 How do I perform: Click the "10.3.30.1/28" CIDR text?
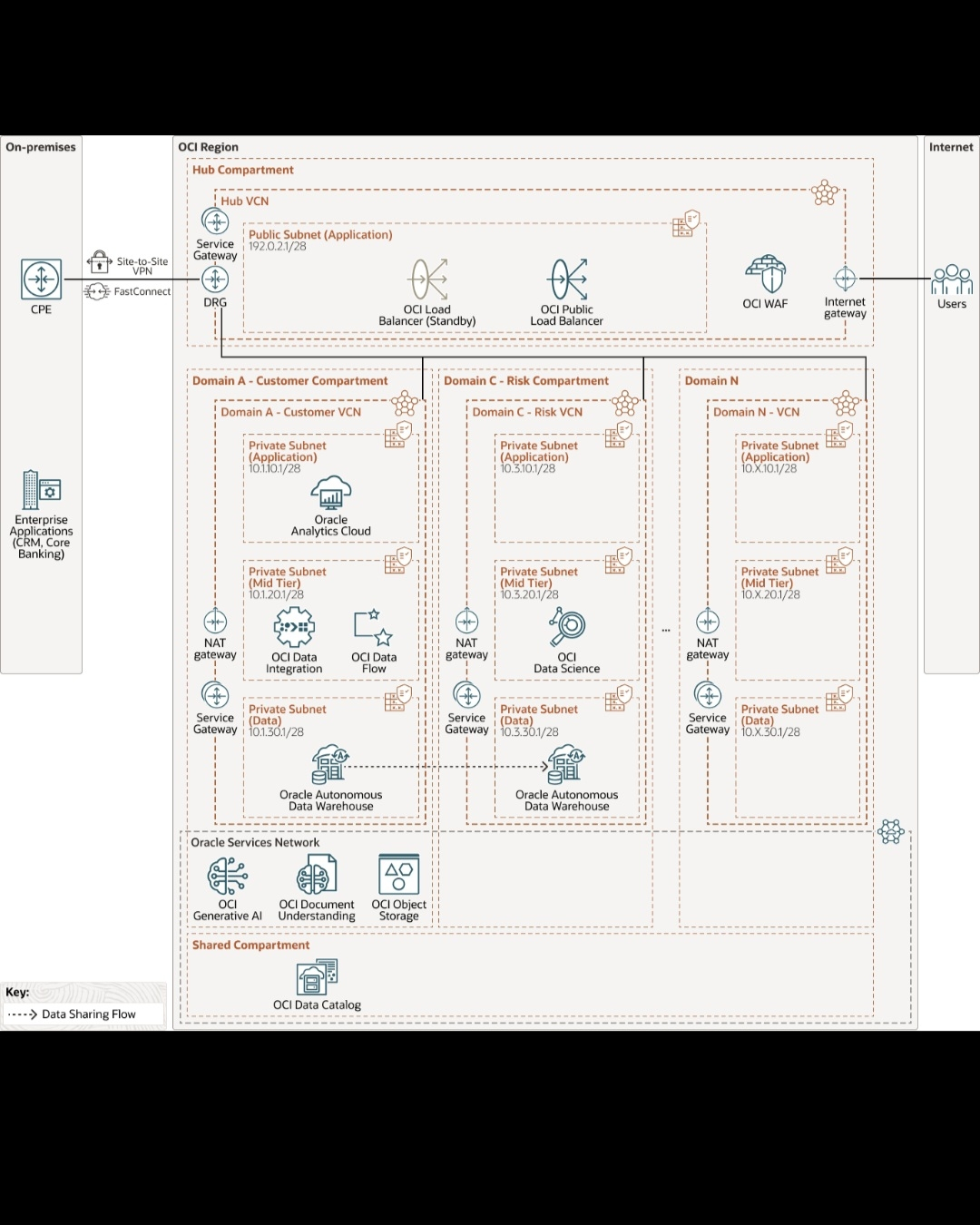click(x=530, y=732)
